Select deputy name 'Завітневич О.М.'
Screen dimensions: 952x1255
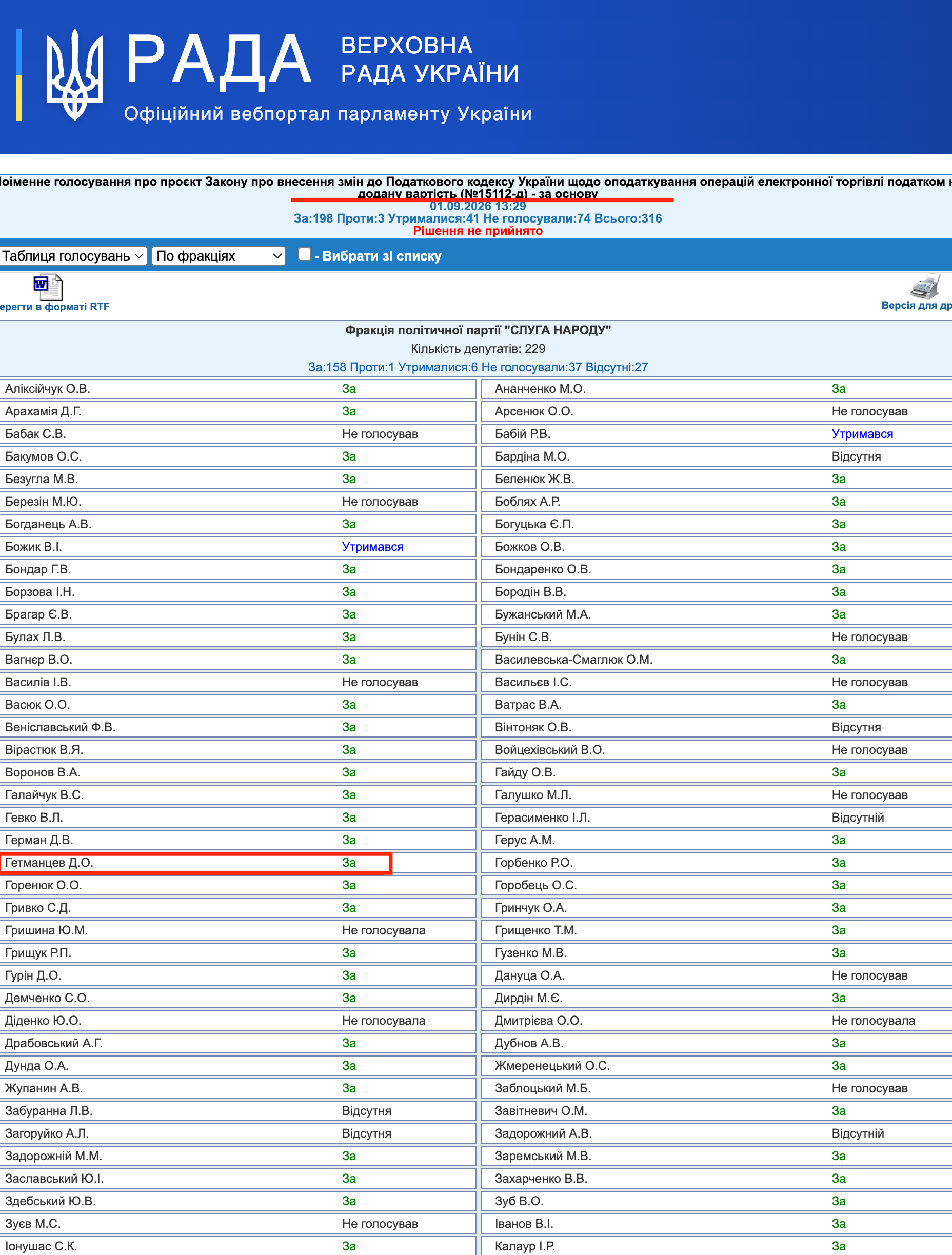pyautogui.click(x=541, y=1111)
